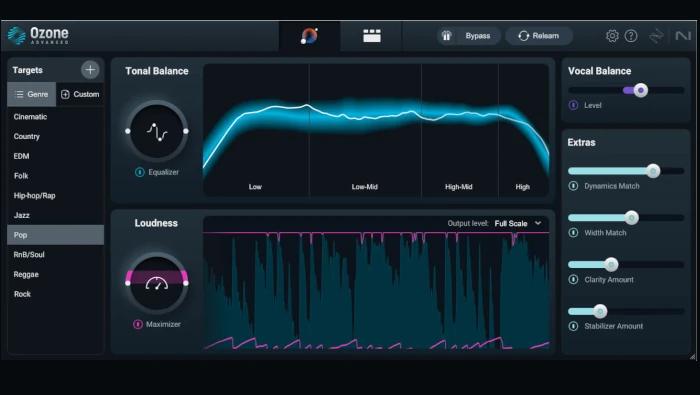Open the Master Assistant view icon
Screen dimensions: 700x395
tap(309, 36)
